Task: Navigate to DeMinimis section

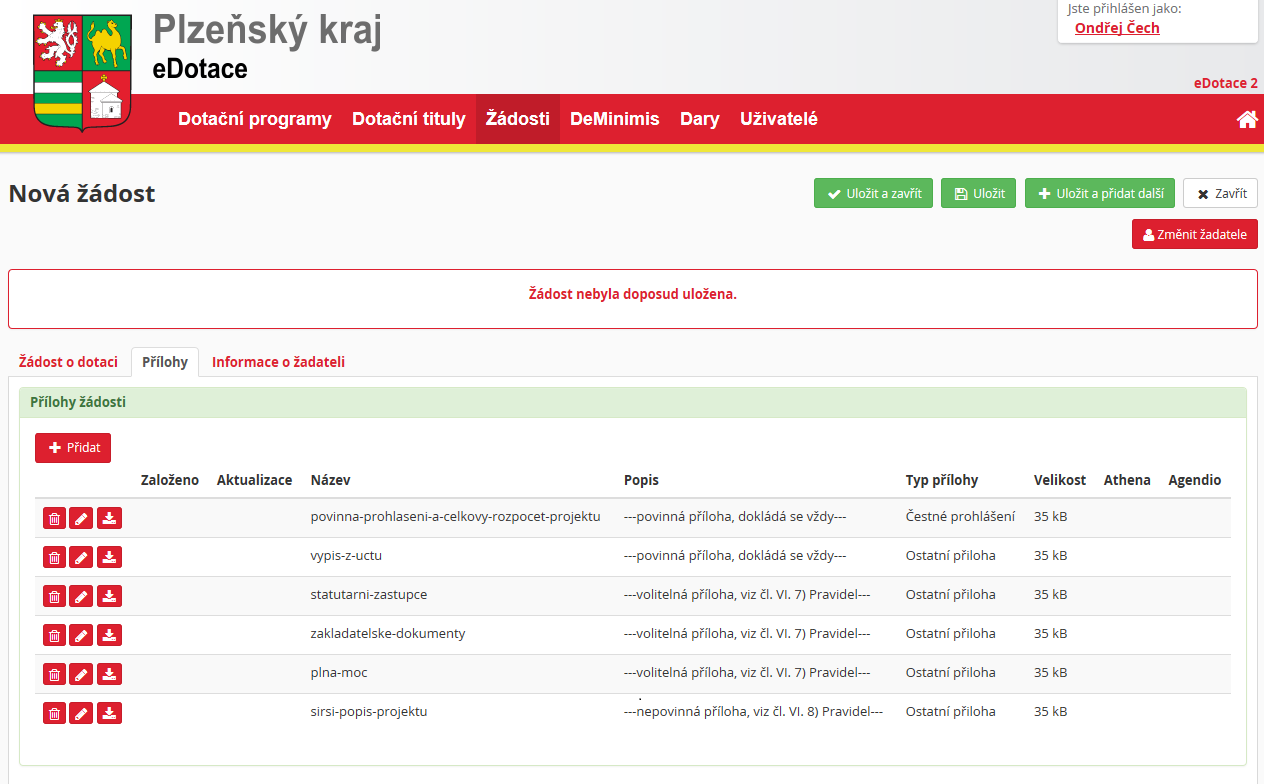Action: click(x=614, y=119)
